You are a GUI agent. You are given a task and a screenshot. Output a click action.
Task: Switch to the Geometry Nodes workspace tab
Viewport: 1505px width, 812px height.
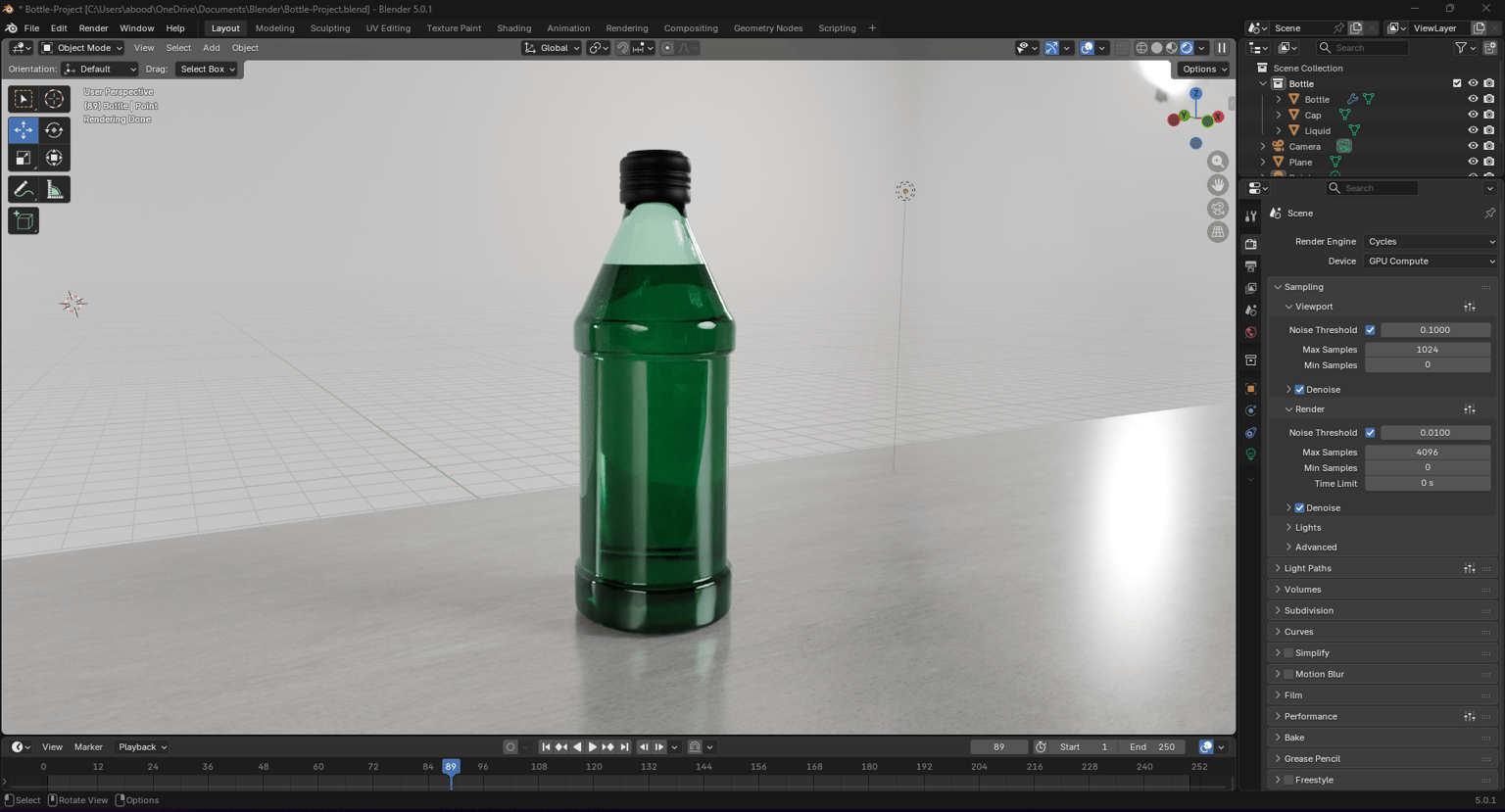(768, 28)
